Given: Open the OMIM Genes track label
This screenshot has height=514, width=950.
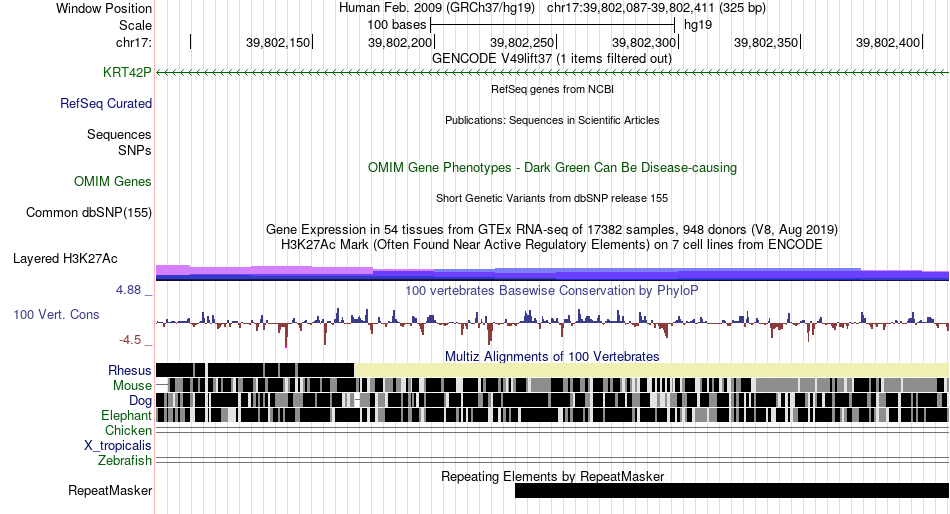Looking at the screenshot, I should (112, 181).
